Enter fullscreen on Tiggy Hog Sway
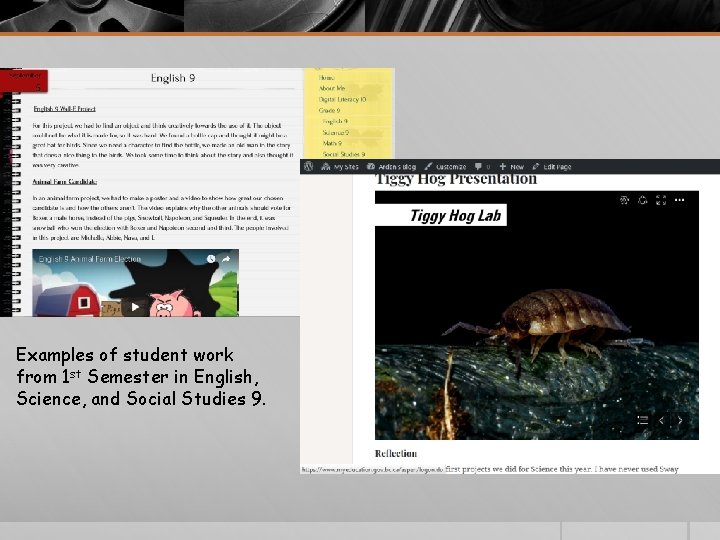The height and width of the screenshot is (540, 720). 661,200
